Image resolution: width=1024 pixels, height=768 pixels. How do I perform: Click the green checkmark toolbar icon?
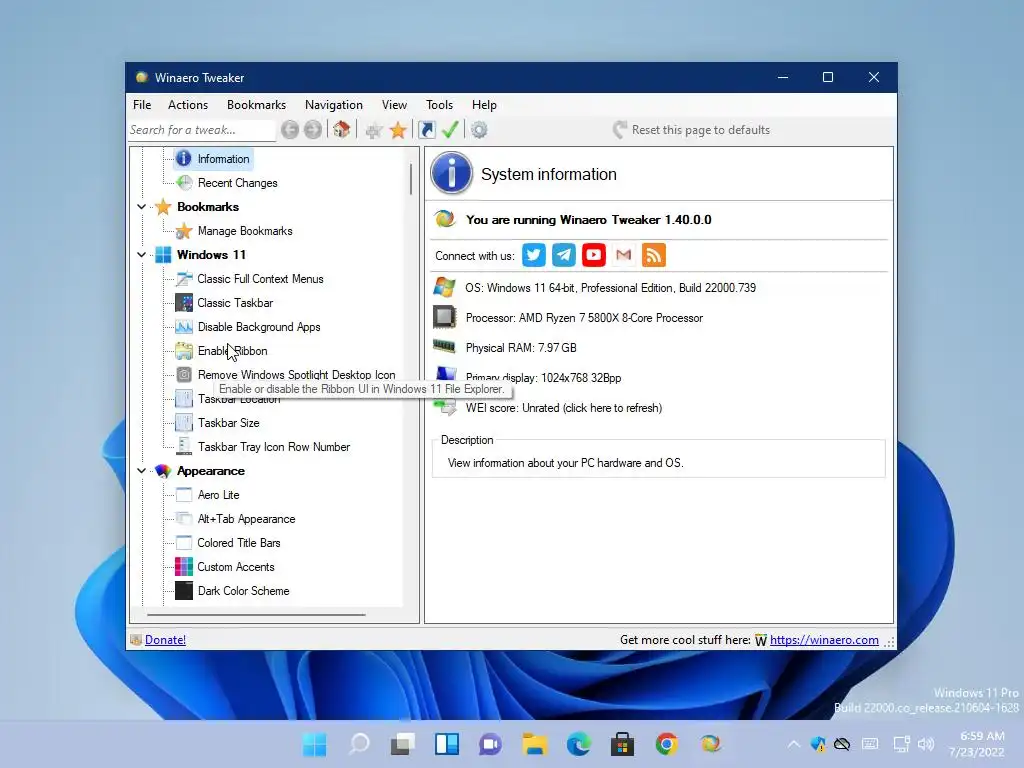[450, 129]
